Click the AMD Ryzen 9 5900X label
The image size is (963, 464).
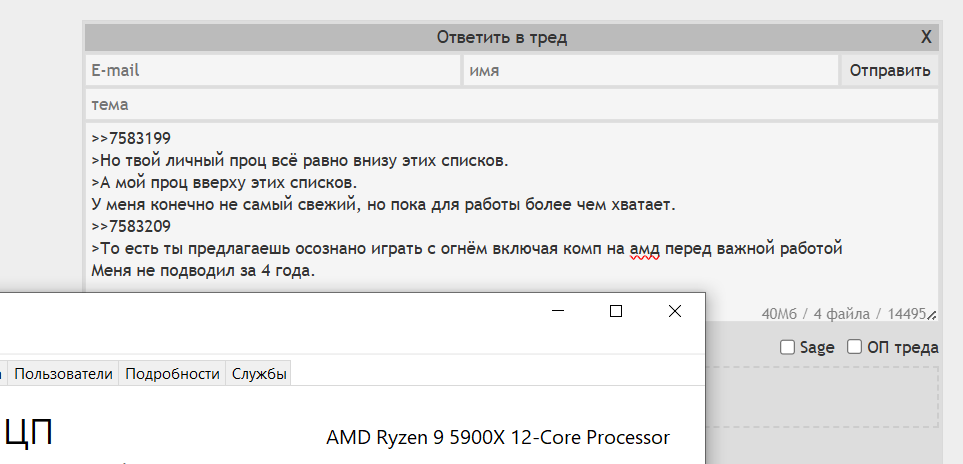[497, 438]
